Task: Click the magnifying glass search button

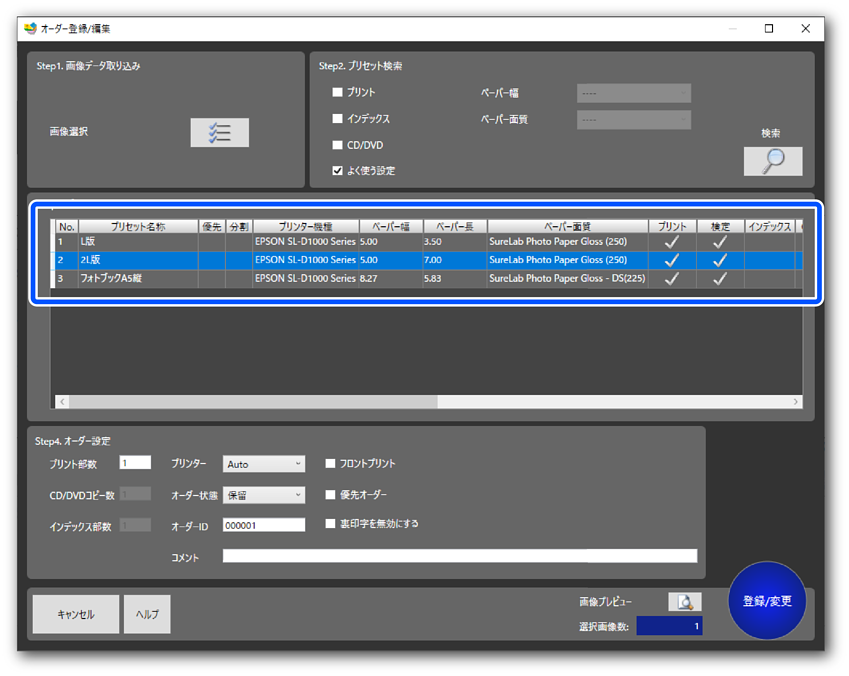Action: tap(772, 161)
